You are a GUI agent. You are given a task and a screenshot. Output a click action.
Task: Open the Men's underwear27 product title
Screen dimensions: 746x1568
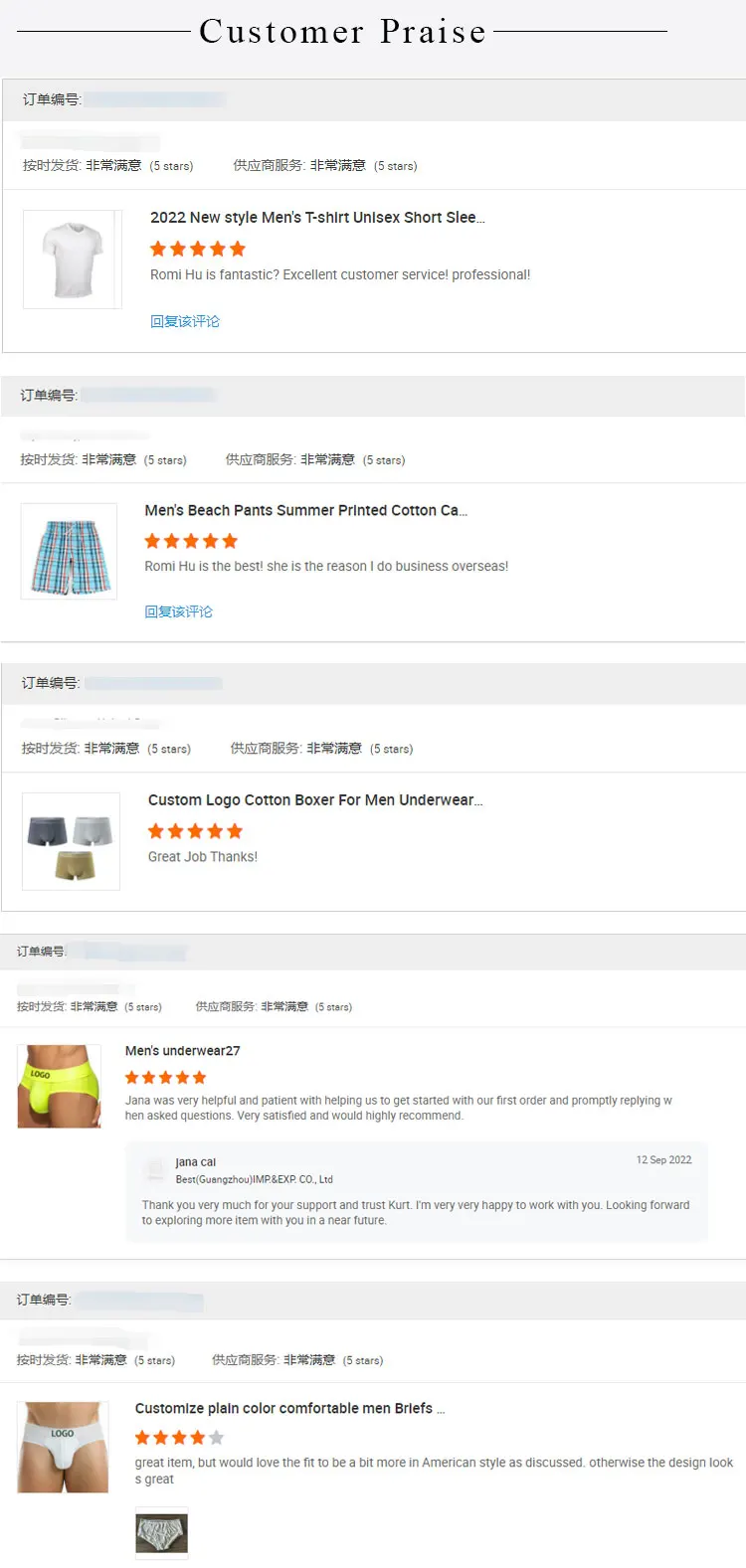click(x=183, y=1051)
